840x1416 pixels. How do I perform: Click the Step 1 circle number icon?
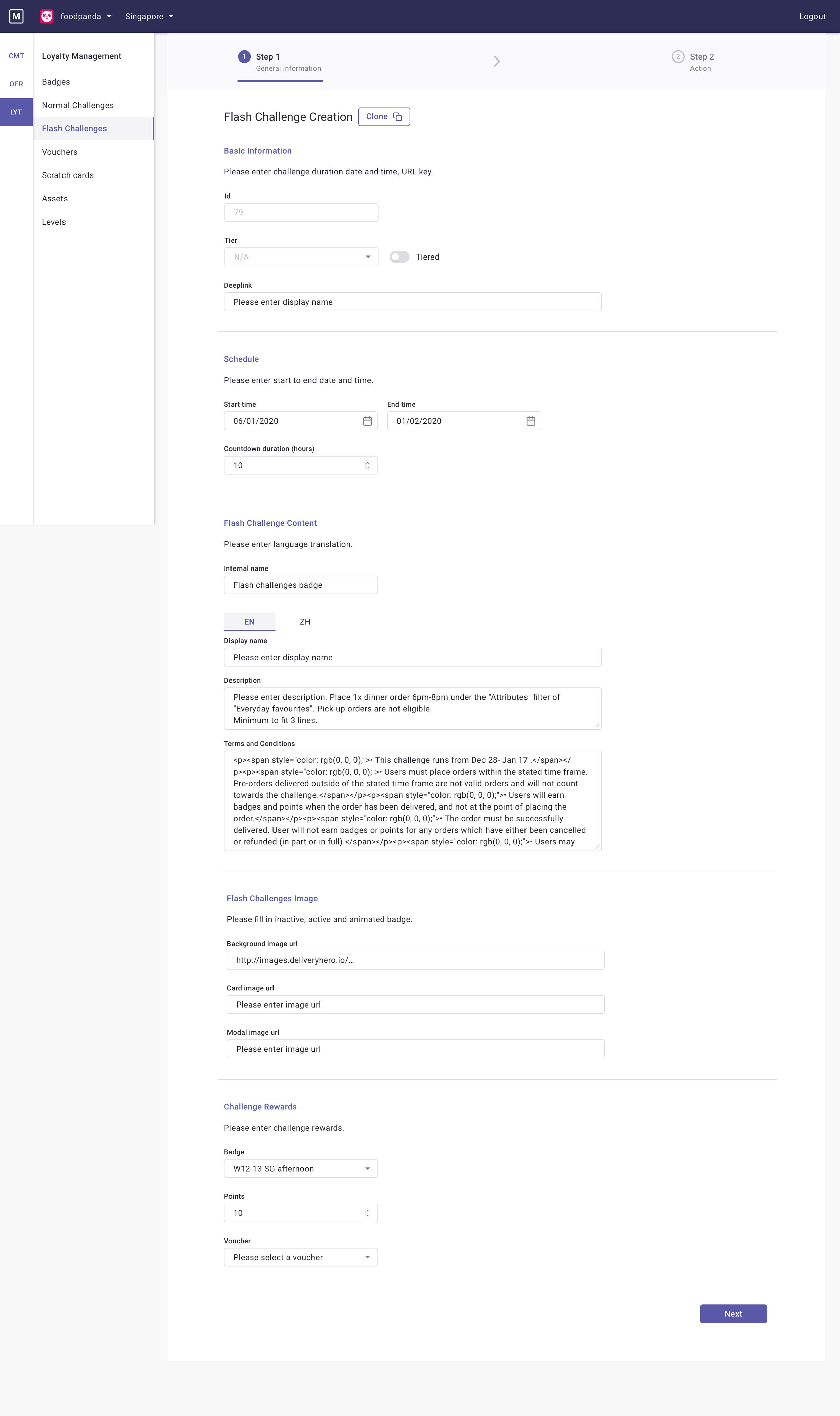tap(244, 56)
